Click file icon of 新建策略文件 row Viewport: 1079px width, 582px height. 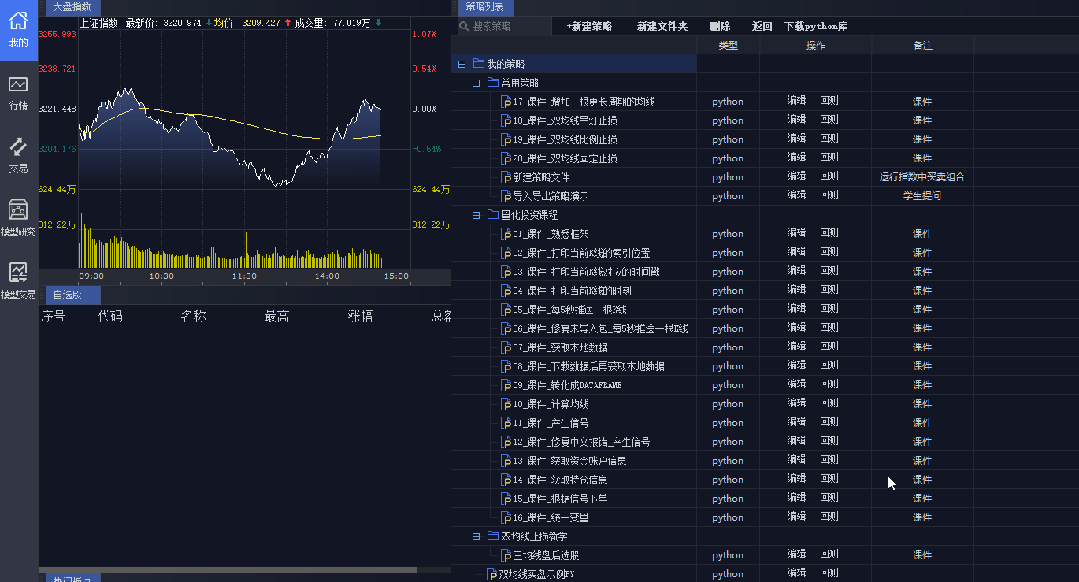(506, 177)
